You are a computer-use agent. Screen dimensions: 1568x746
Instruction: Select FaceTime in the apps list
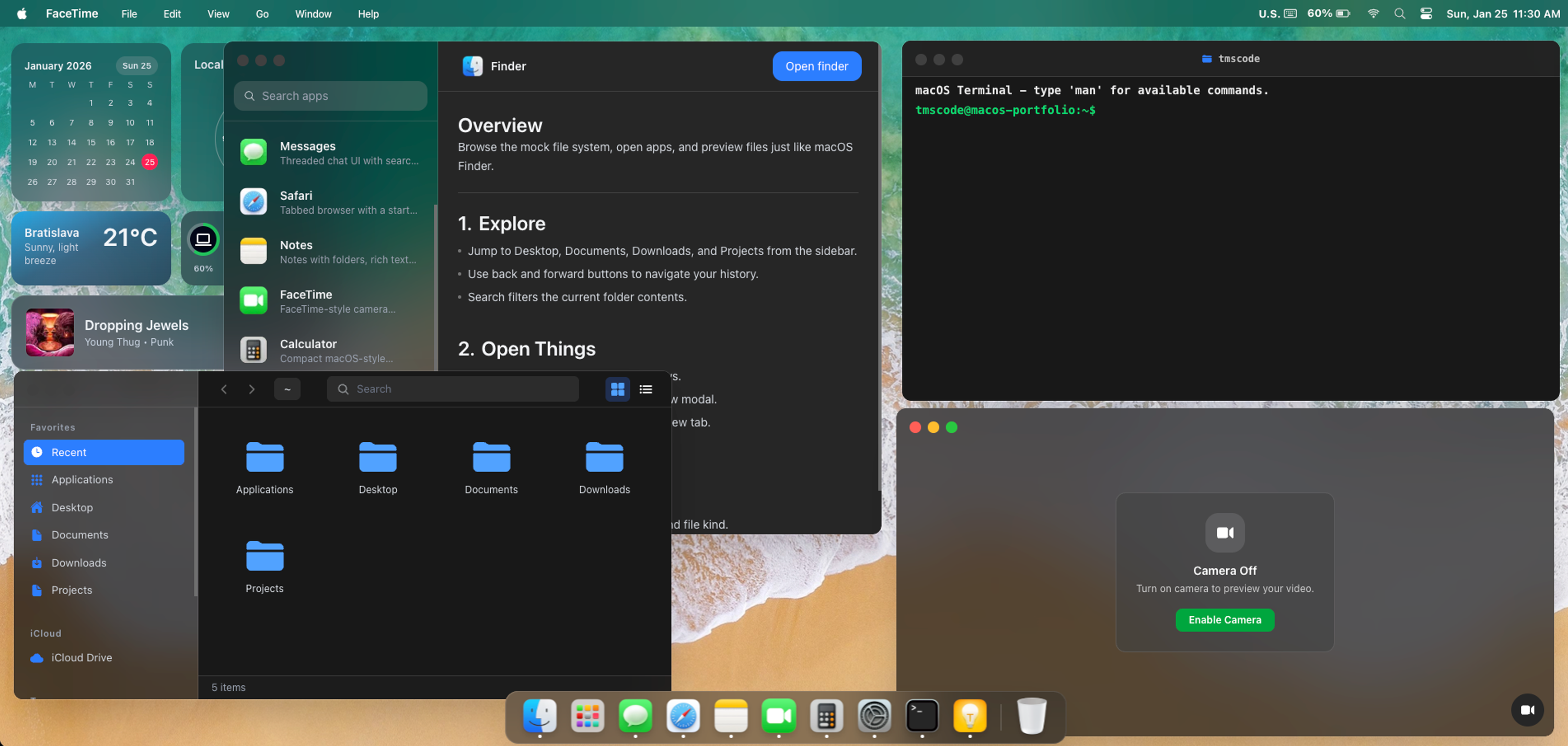[x=330, y=301]
